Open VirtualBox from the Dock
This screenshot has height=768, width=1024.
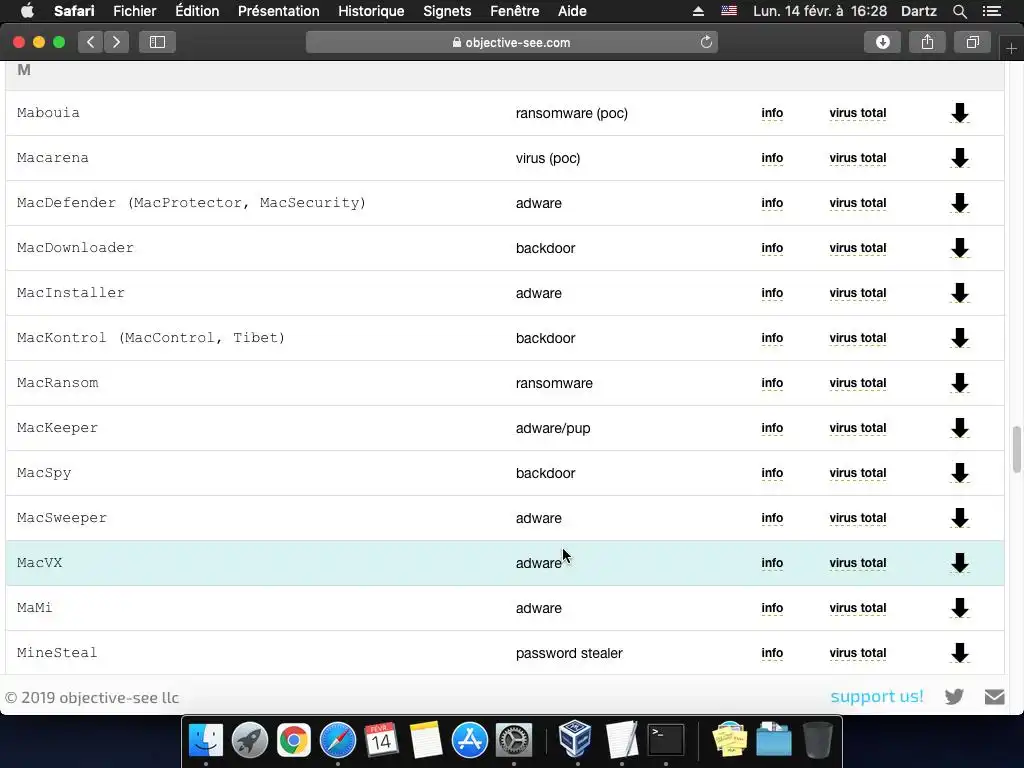tap(575, 739)
